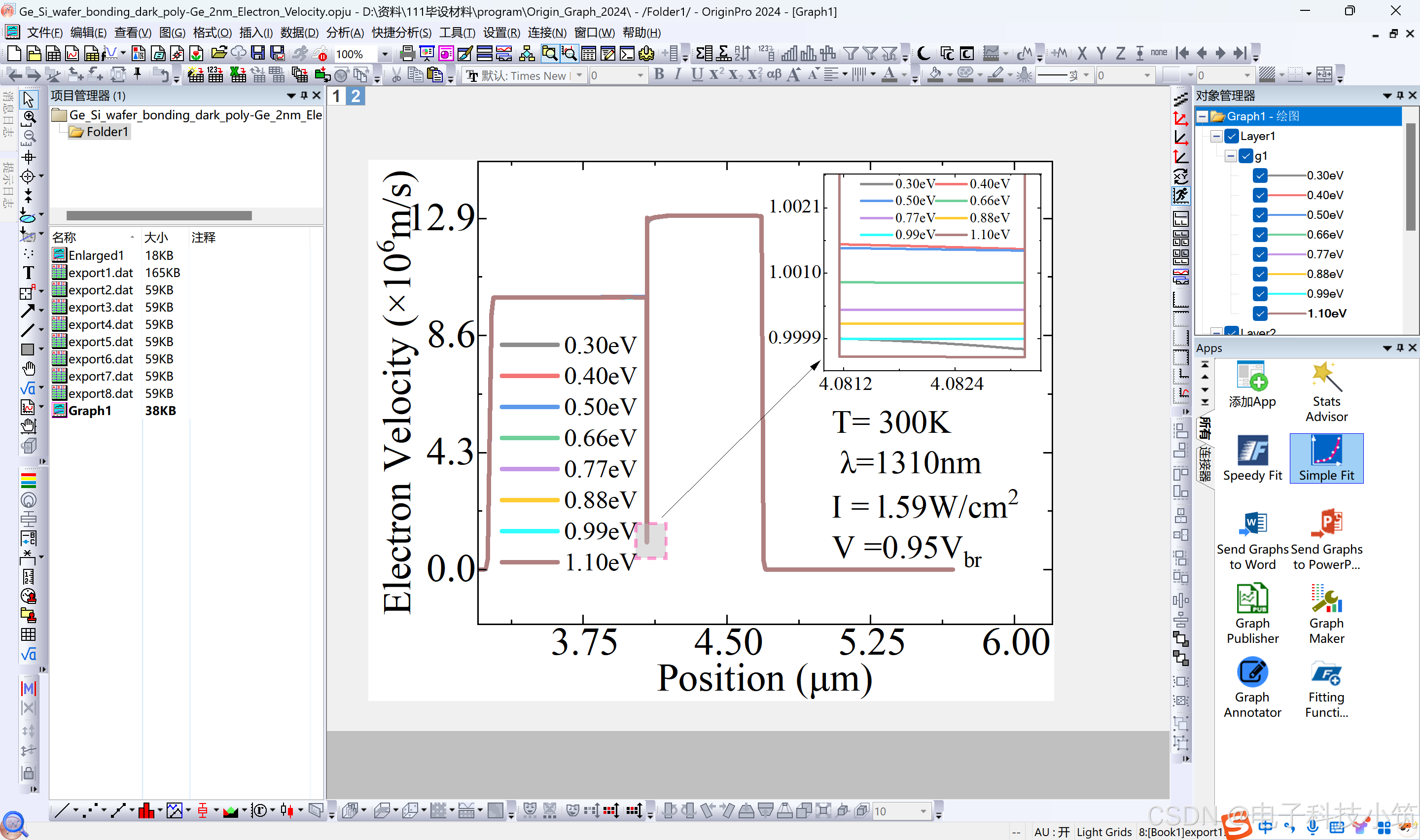This screenshot has height=840, width=1420.
Task: Click the Print icon in toolbar
Action: [x=406, y=54]
